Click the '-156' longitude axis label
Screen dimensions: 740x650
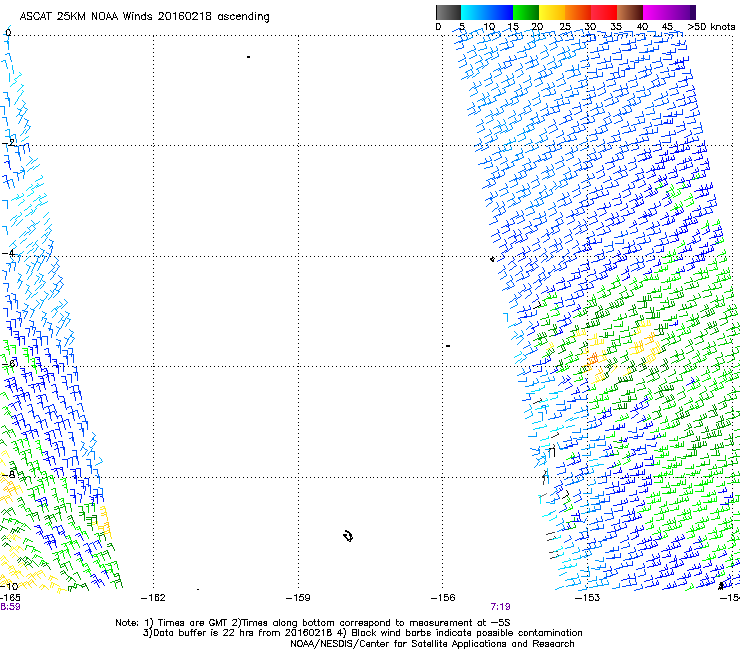[443, 598]
